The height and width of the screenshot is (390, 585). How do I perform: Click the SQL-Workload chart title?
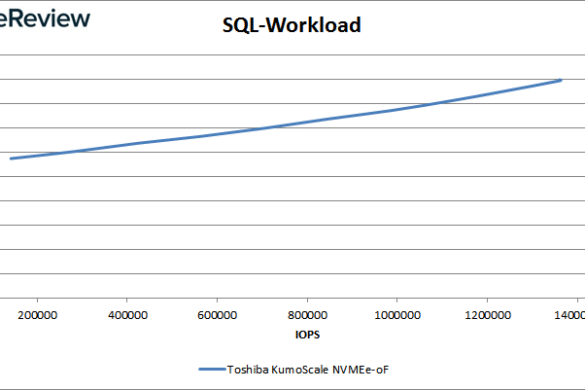click(291, 25)
